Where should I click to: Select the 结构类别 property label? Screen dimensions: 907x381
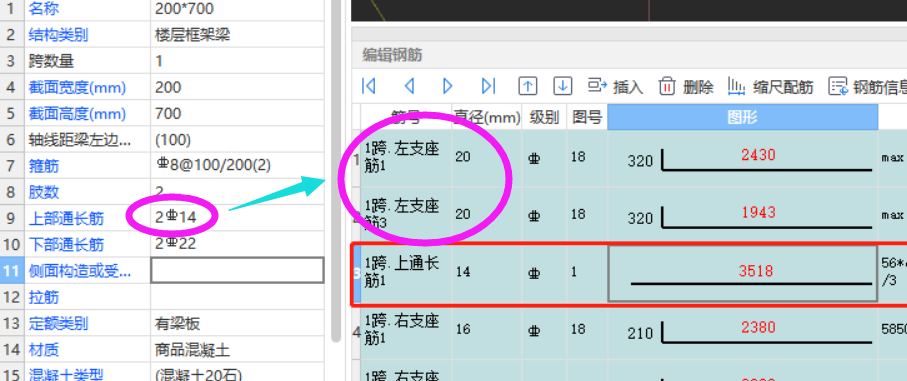point(58,35)
